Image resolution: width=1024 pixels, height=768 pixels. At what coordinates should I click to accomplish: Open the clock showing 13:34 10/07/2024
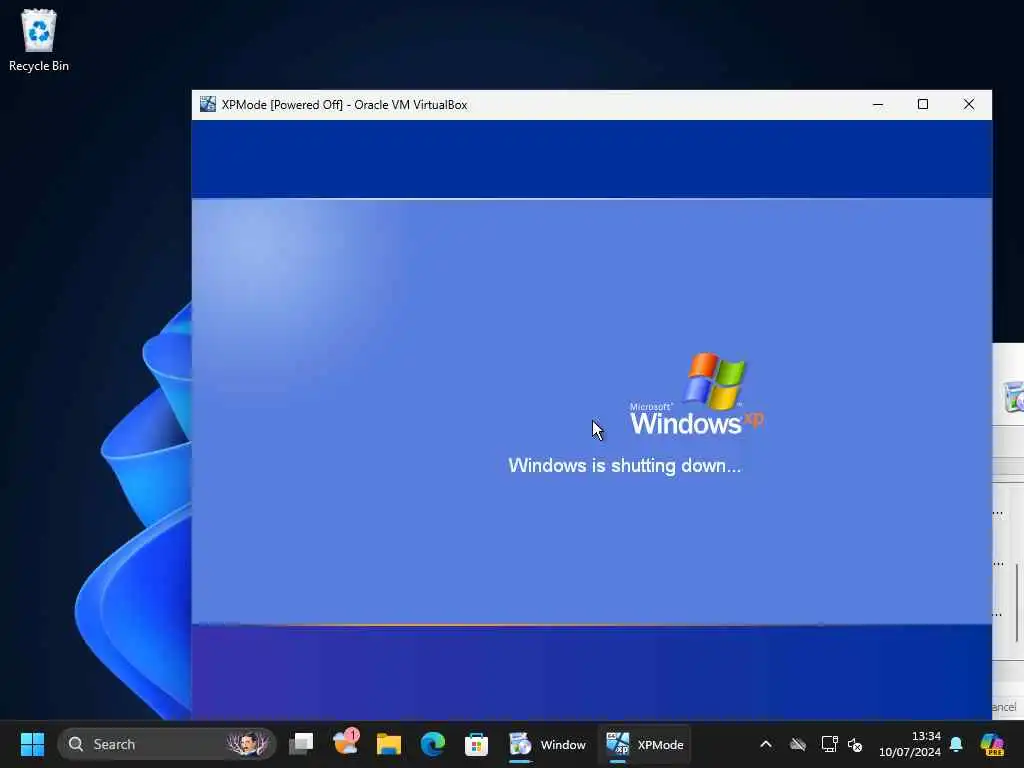(x=909, y=744)
